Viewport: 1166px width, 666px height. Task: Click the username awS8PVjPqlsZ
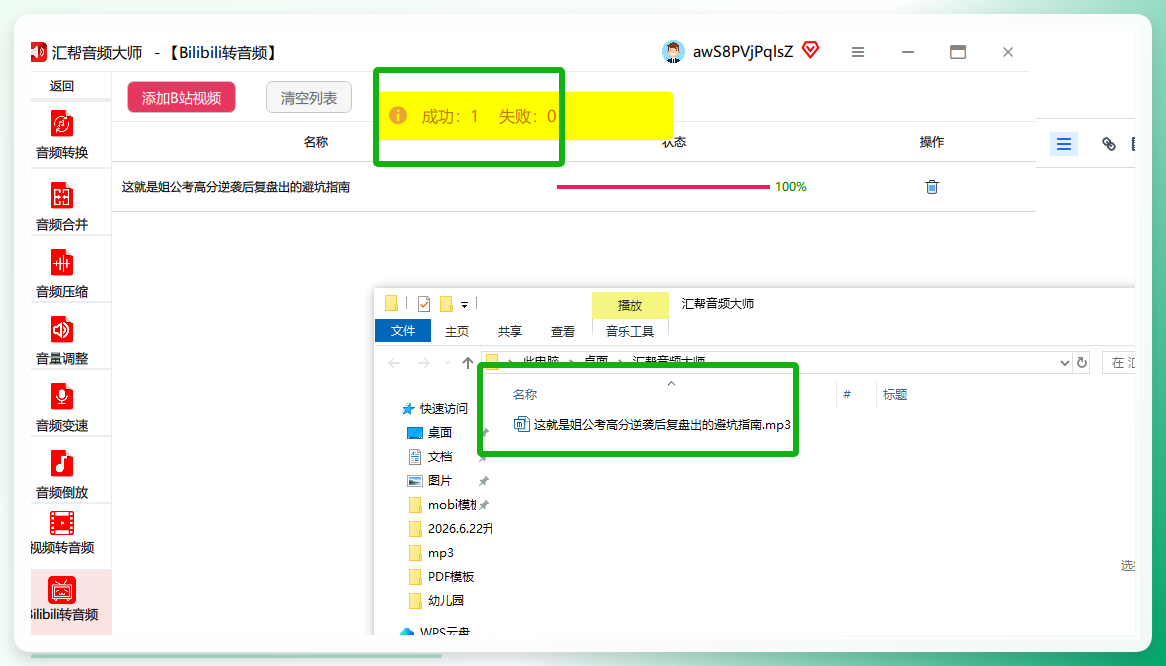click(743, 51)
